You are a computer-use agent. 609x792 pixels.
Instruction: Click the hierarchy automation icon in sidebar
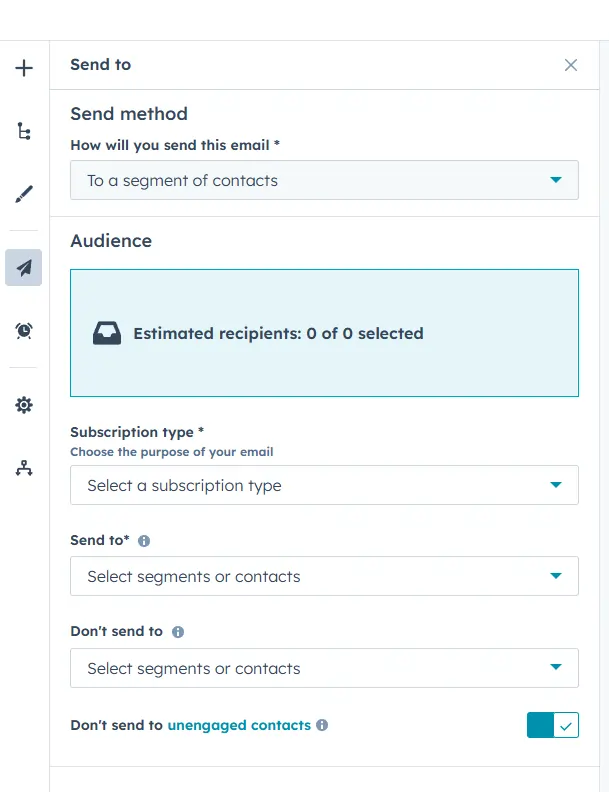[24, 467]
